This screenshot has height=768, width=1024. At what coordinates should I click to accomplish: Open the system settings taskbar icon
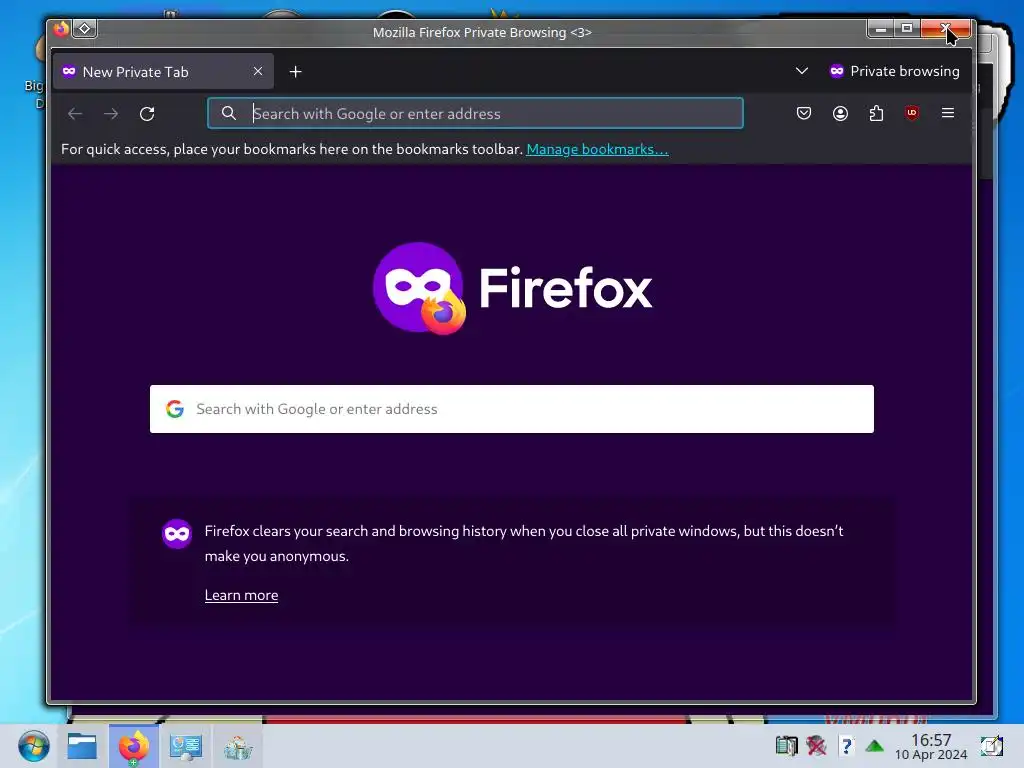pyautogui.click(x=185, y=746)
